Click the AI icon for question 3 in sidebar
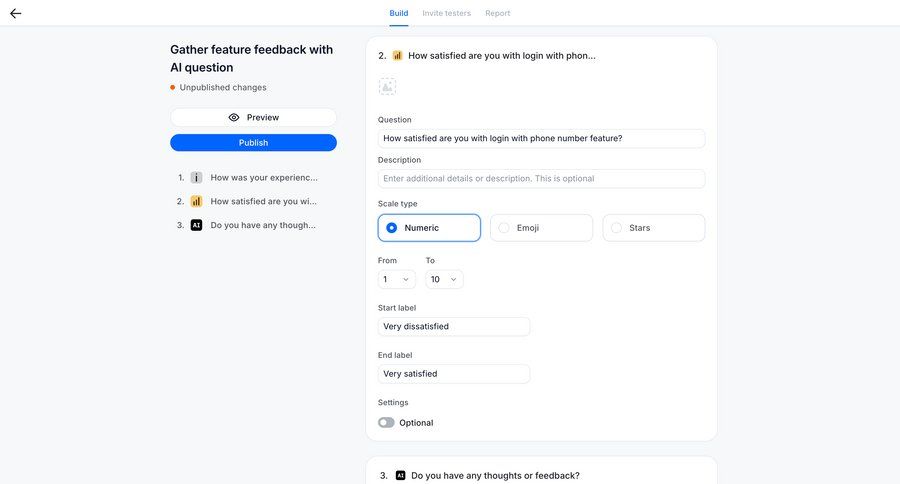Screen dimensions: 900x484 click(x=196, y=225)
